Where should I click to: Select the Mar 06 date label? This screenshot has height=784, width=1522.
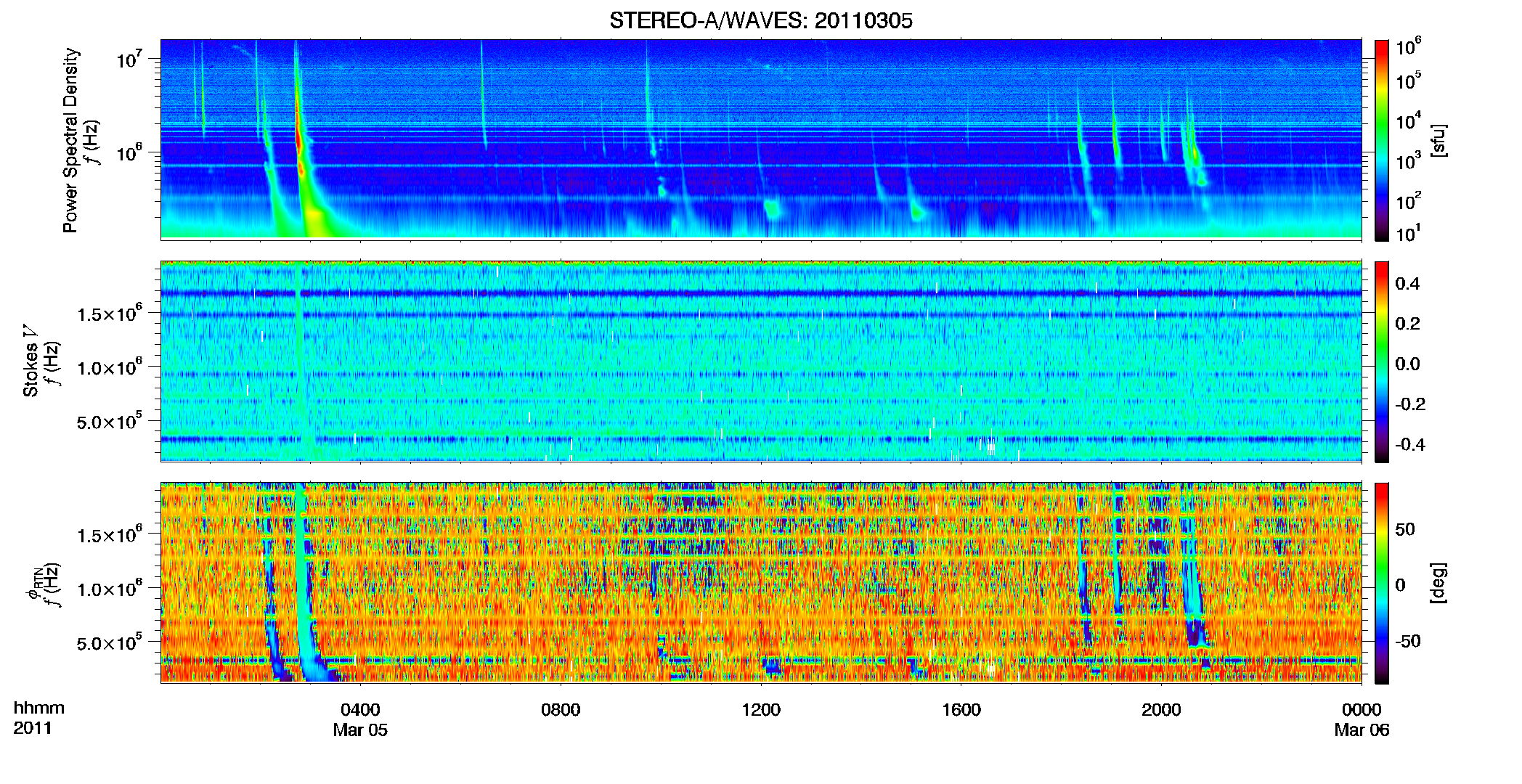point(1362,730)
